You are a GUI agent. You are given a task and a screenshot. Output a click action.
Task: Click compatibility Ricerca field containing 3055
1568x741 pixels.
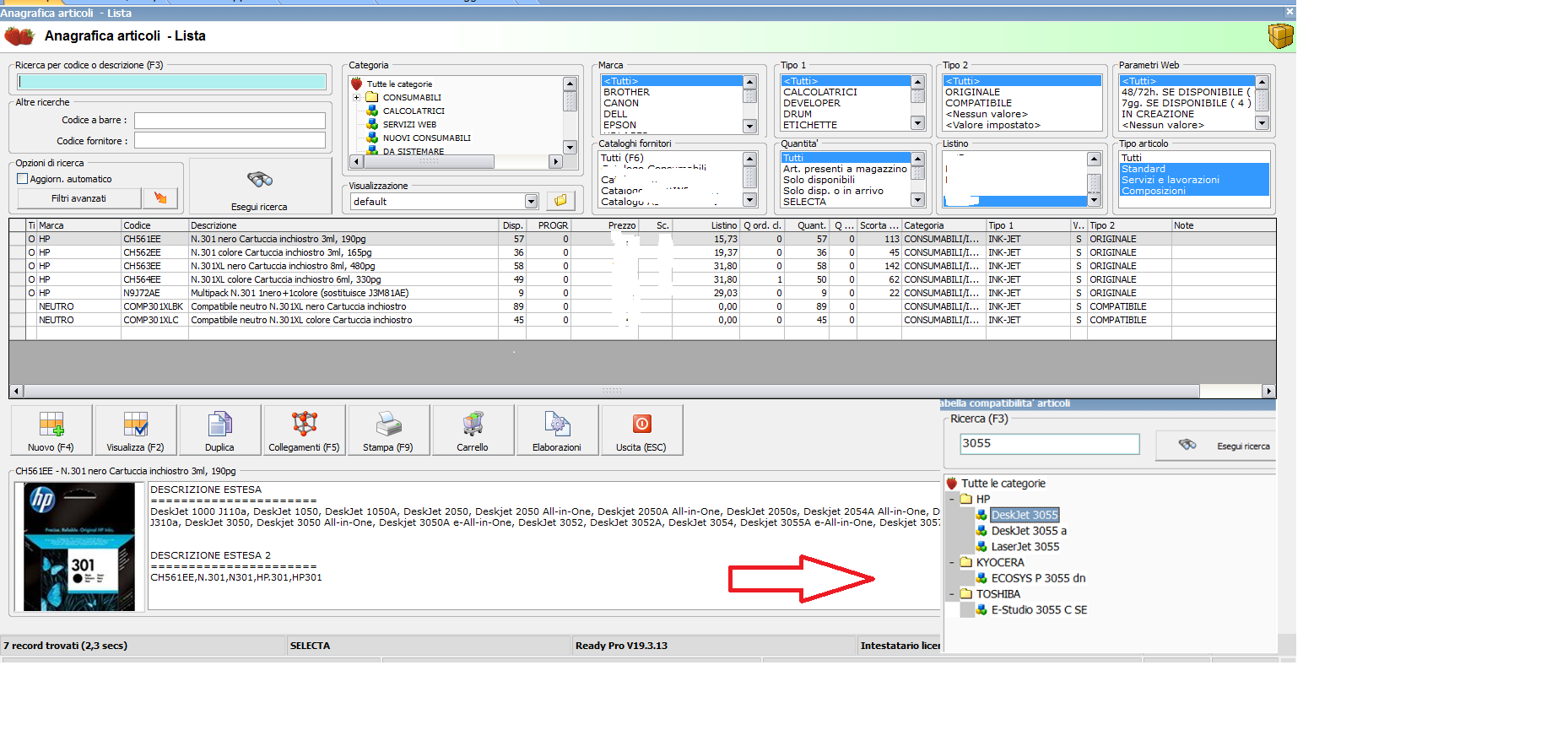(1049, 444)
